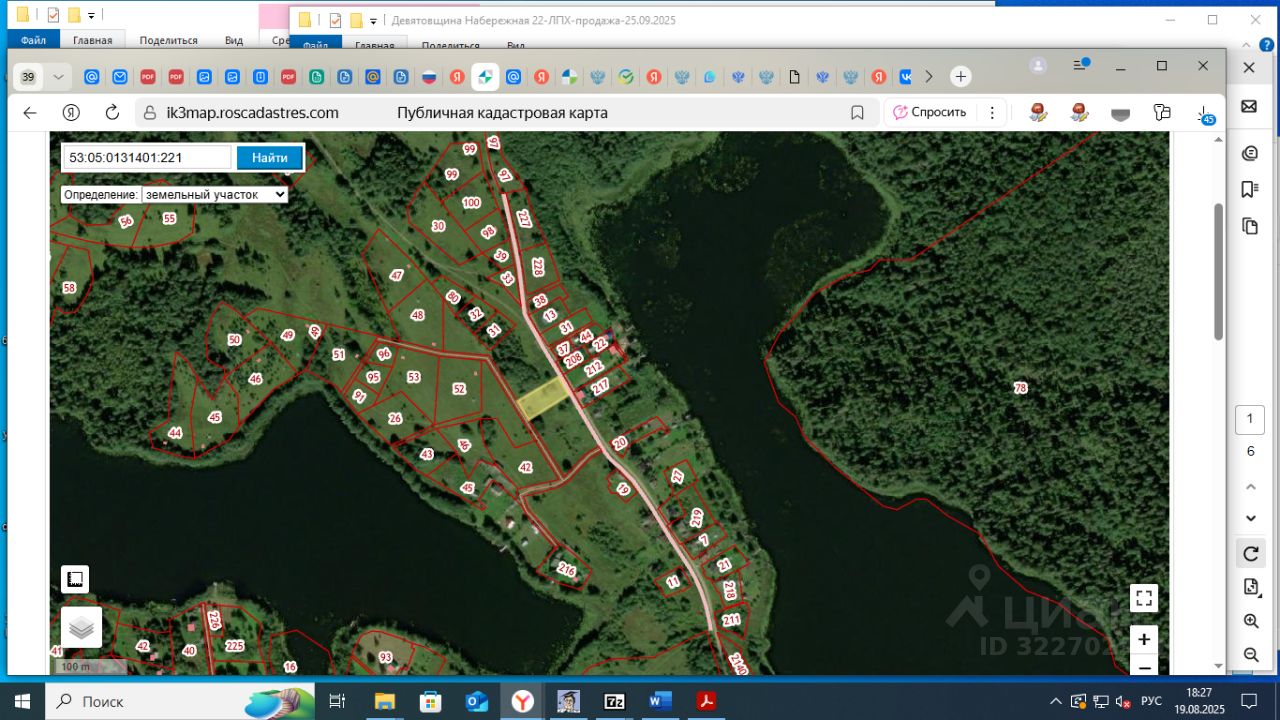Viewport: 1280px width, 720px height.
Task: Open the map layers switcher
Action: pos(81,627)
